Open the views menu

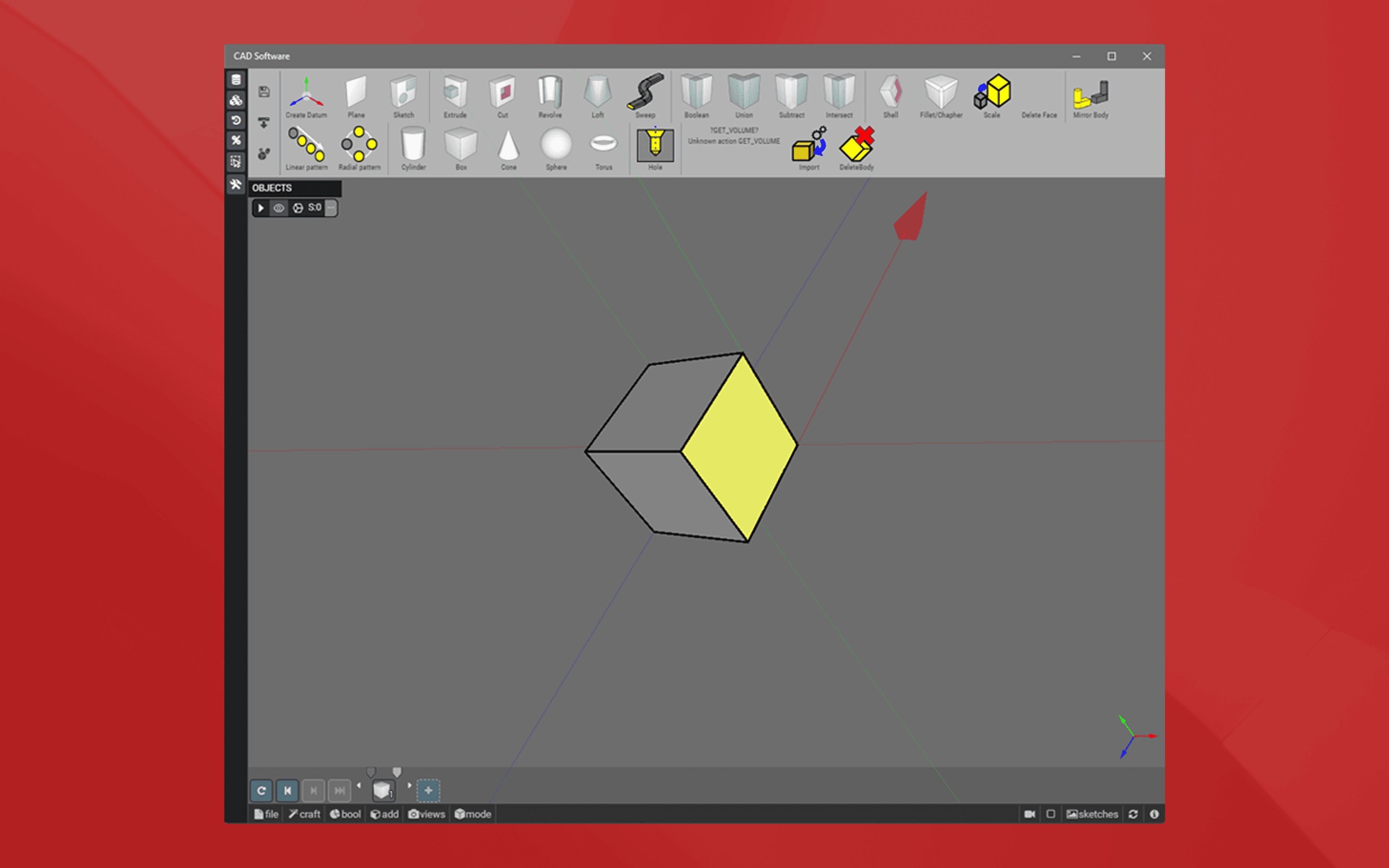pos(426,814)
